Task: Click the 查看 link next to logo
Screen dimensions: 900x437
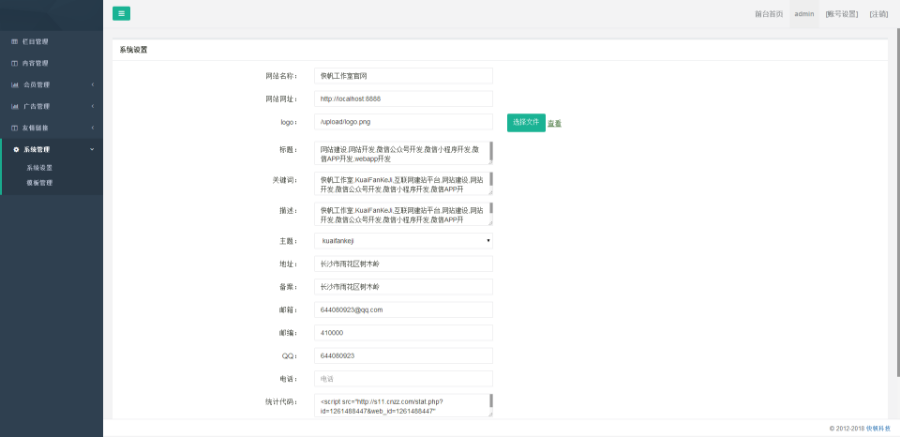Action: [554, 123]
